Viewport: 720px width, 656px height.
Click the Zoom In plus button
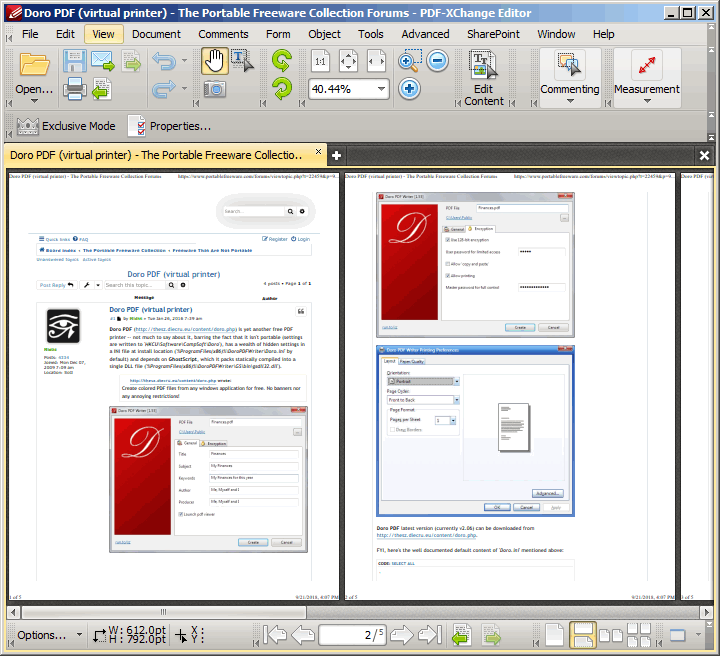(409, 88)
